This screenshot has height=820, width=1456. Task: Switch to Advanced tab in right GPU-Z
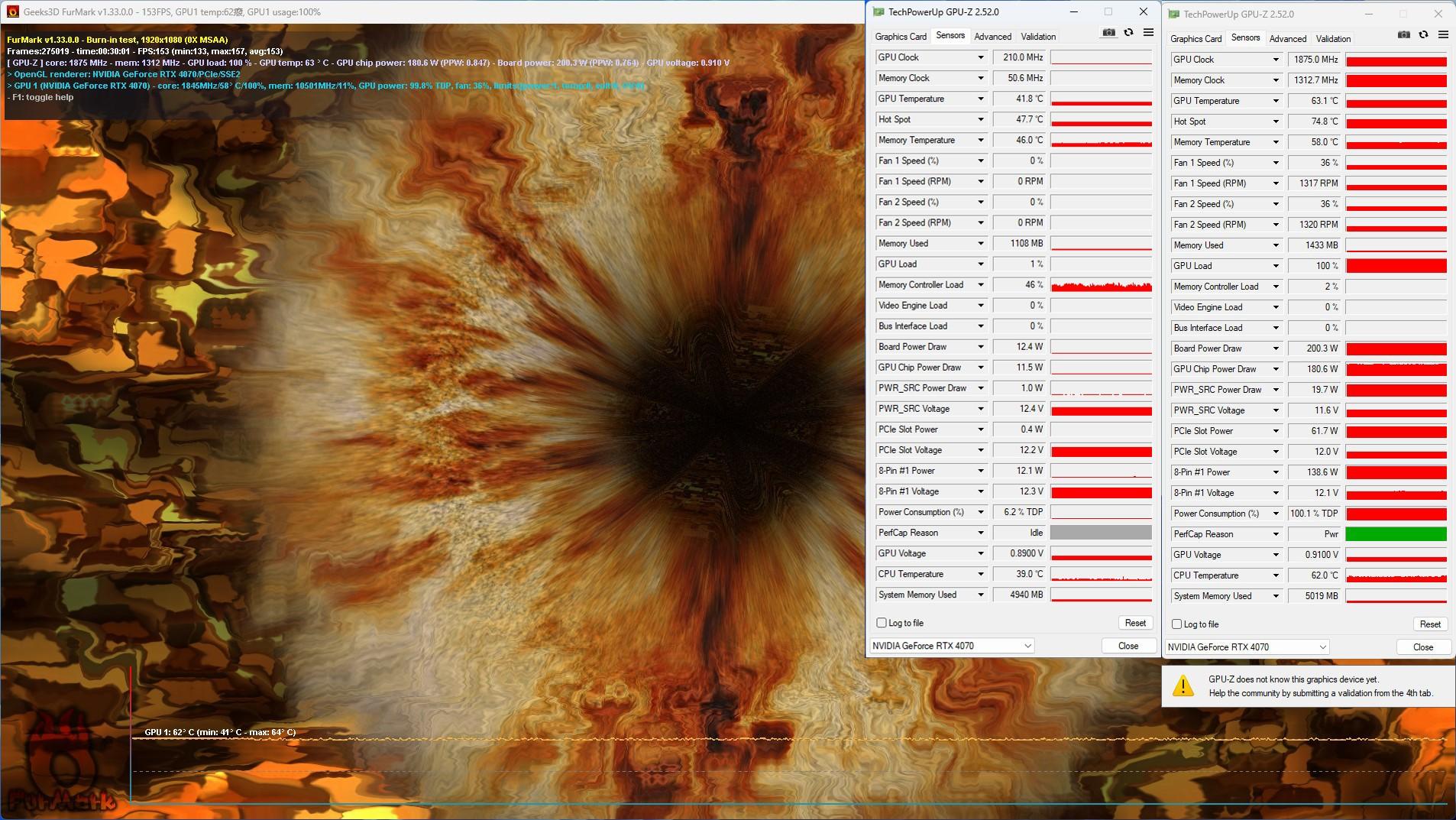(1287, 39)
